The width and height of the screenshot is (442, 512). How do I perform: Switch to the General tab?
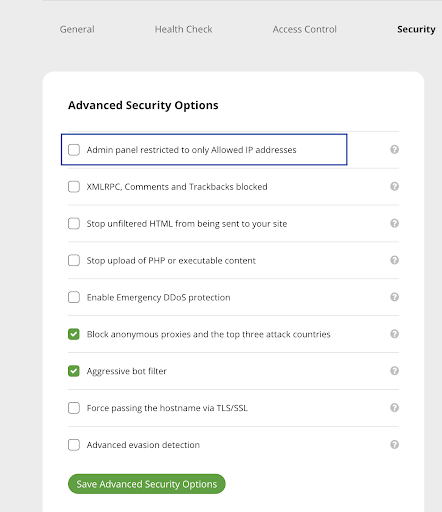[77, 29]
